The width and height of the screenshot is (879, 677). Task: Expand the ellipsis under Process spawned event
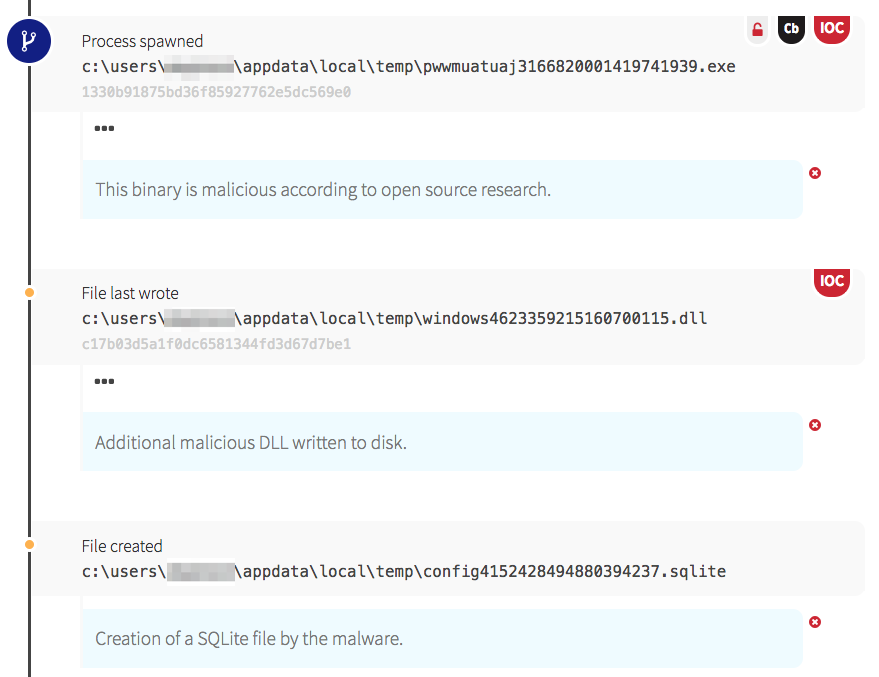(x=104, y=129)
